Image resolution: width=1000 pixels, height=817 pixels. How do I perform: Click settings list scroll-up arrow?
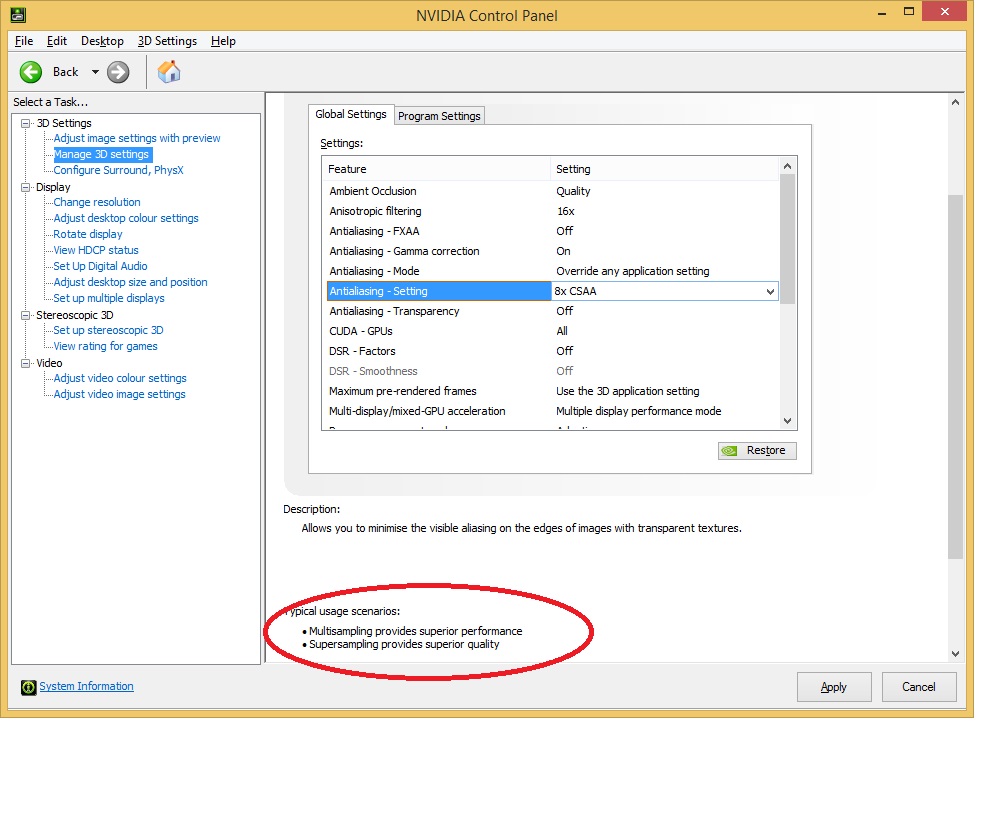788,166
